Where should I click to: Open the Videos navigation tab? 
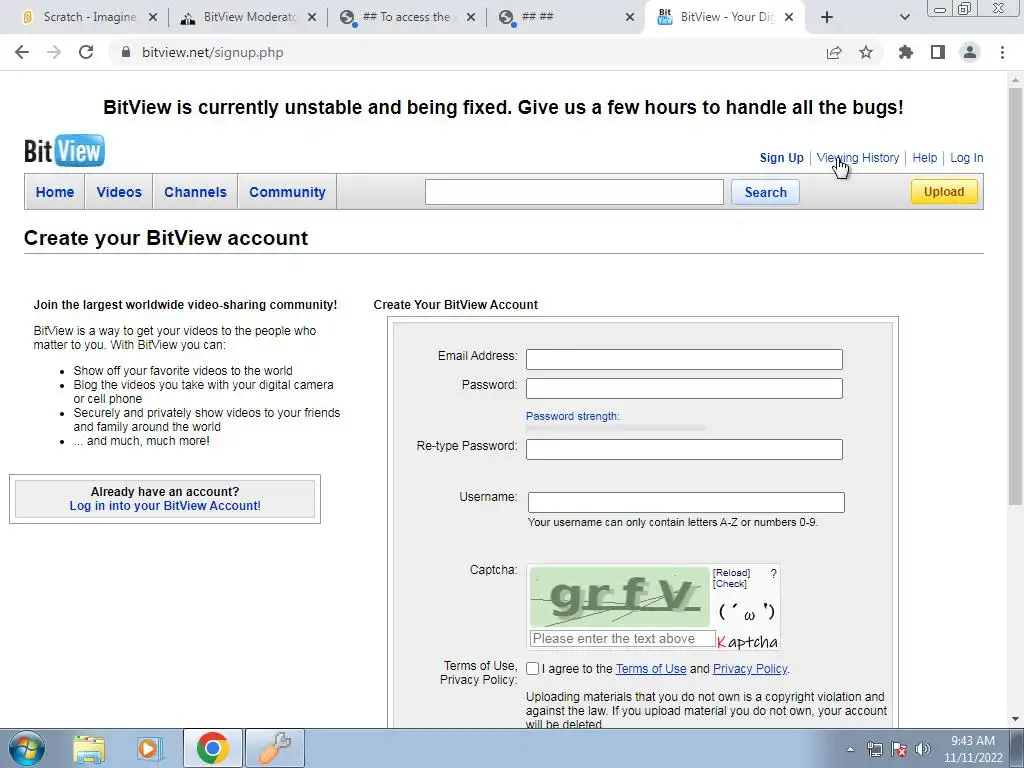(x=119, y=192)
